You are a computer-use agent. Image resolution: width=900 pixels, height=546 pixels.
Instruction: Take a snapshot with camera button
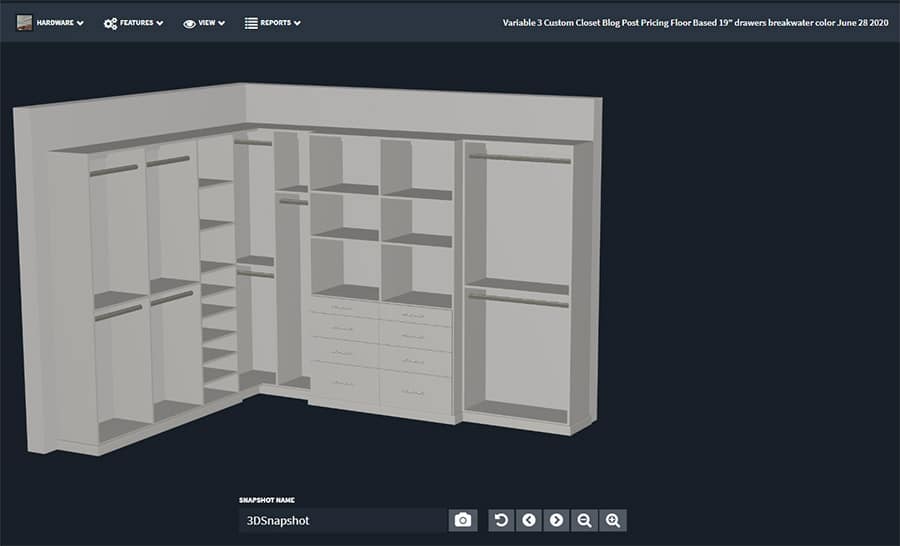click(463, 520)
